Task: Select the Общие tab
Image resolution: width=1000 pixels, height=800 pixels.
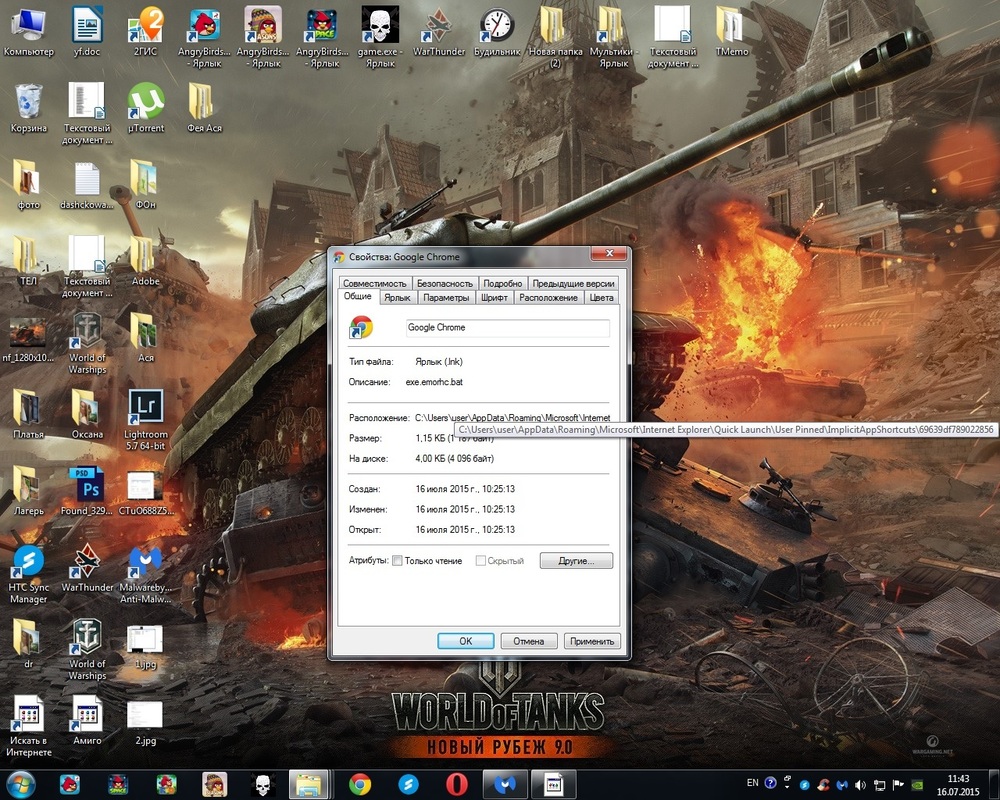Action: (358, 296)
